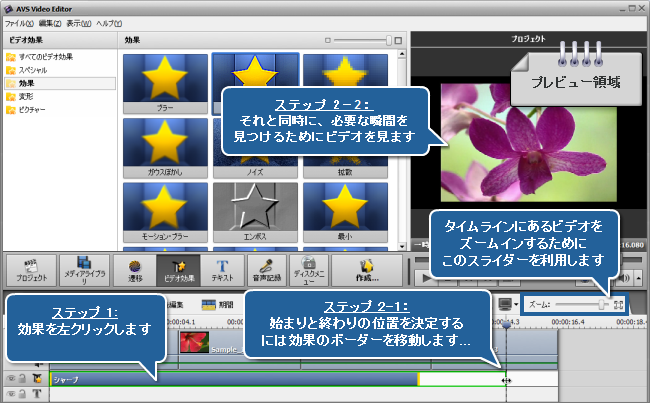
Task: Select the red flower Sample clip thumbnail
Action: (x=194, y=342)
